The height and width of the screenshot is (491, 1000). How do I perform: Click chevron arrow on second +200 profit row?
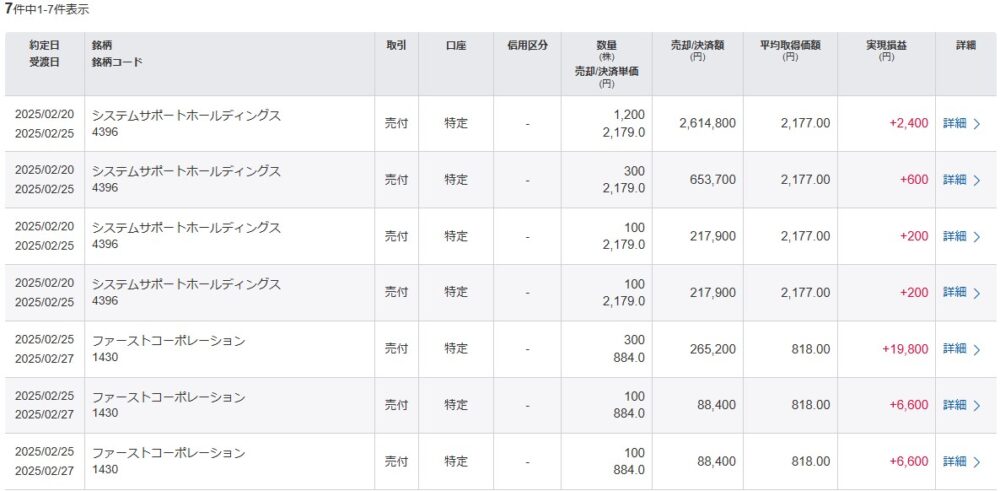[x=976, y=293]
